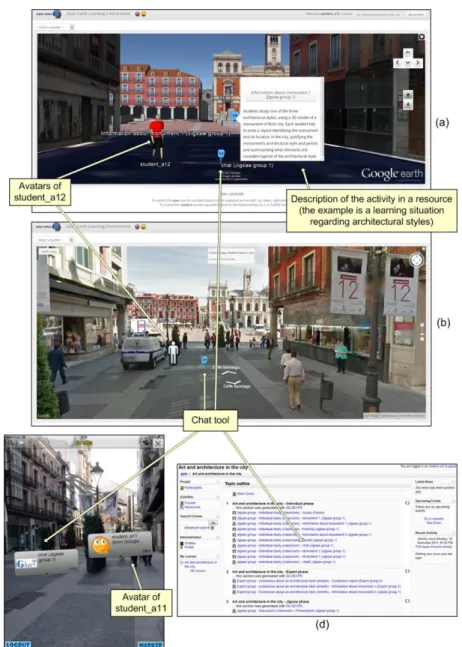Open News forum link in Topic outline
Viewport: 462px width, 647px height.
(x=243, y=494)
